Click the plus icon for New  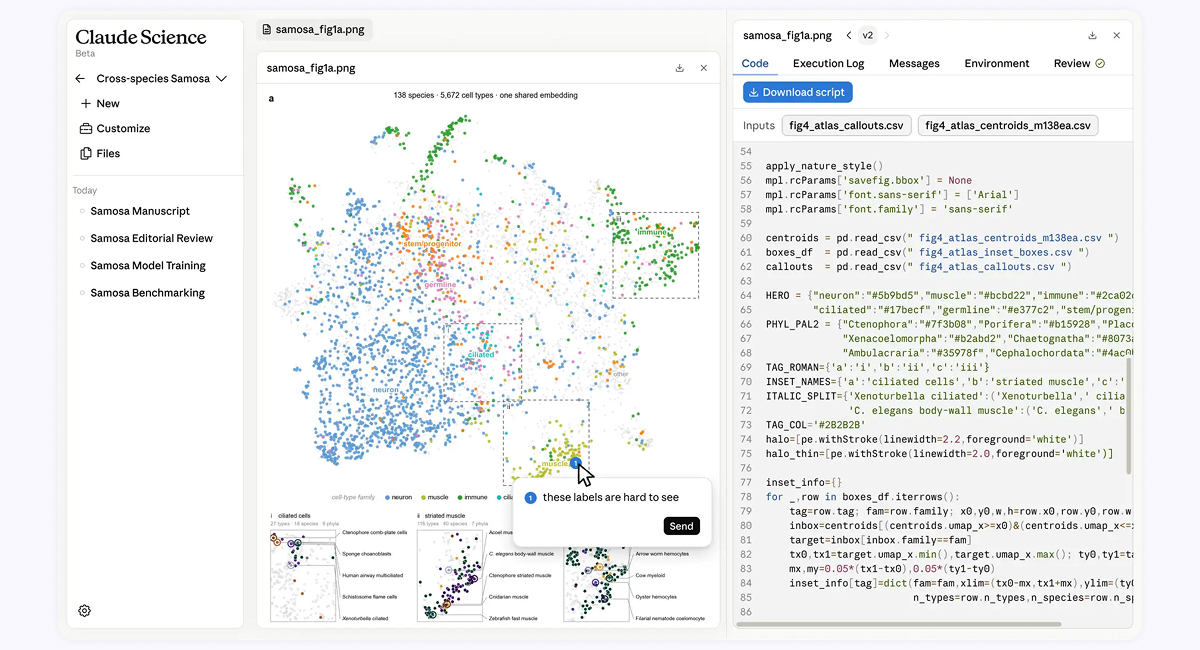[x=86, y=104]
